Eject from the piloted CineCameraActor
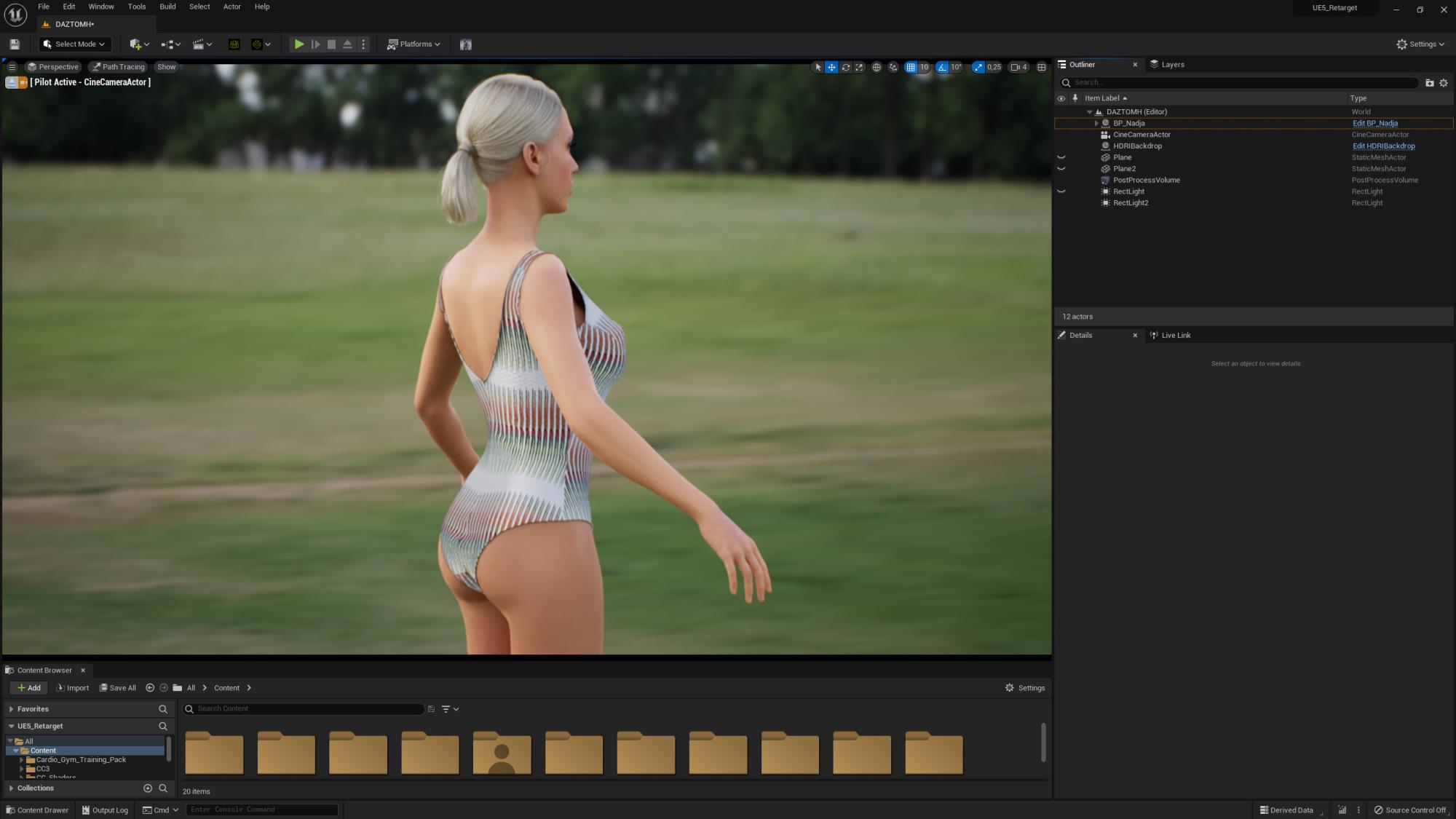1456x819 pixels. click(11, 82)
